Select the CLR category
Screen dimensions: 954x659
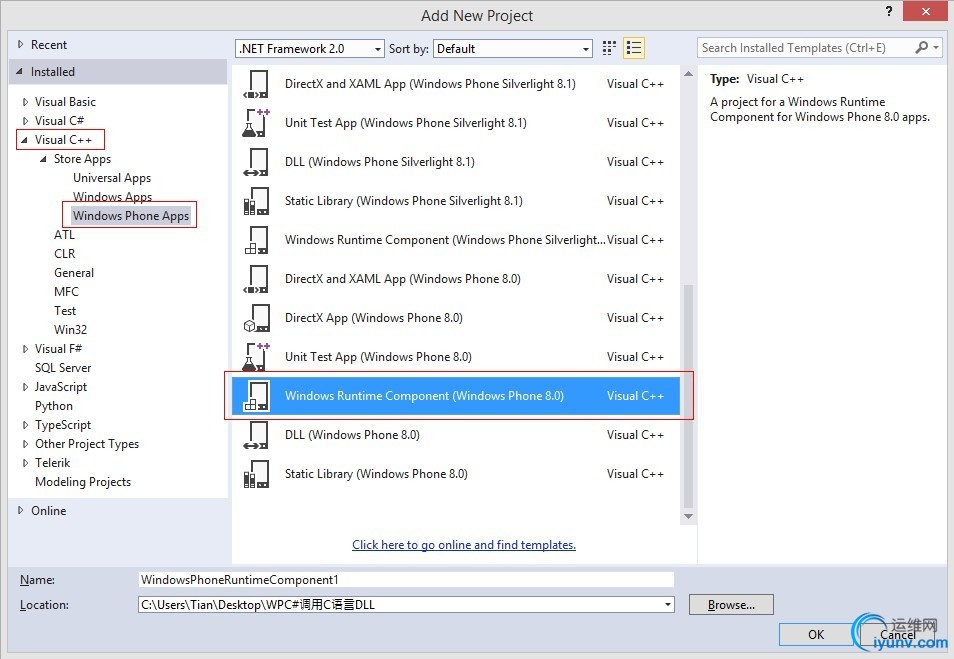tap(64, 254)
